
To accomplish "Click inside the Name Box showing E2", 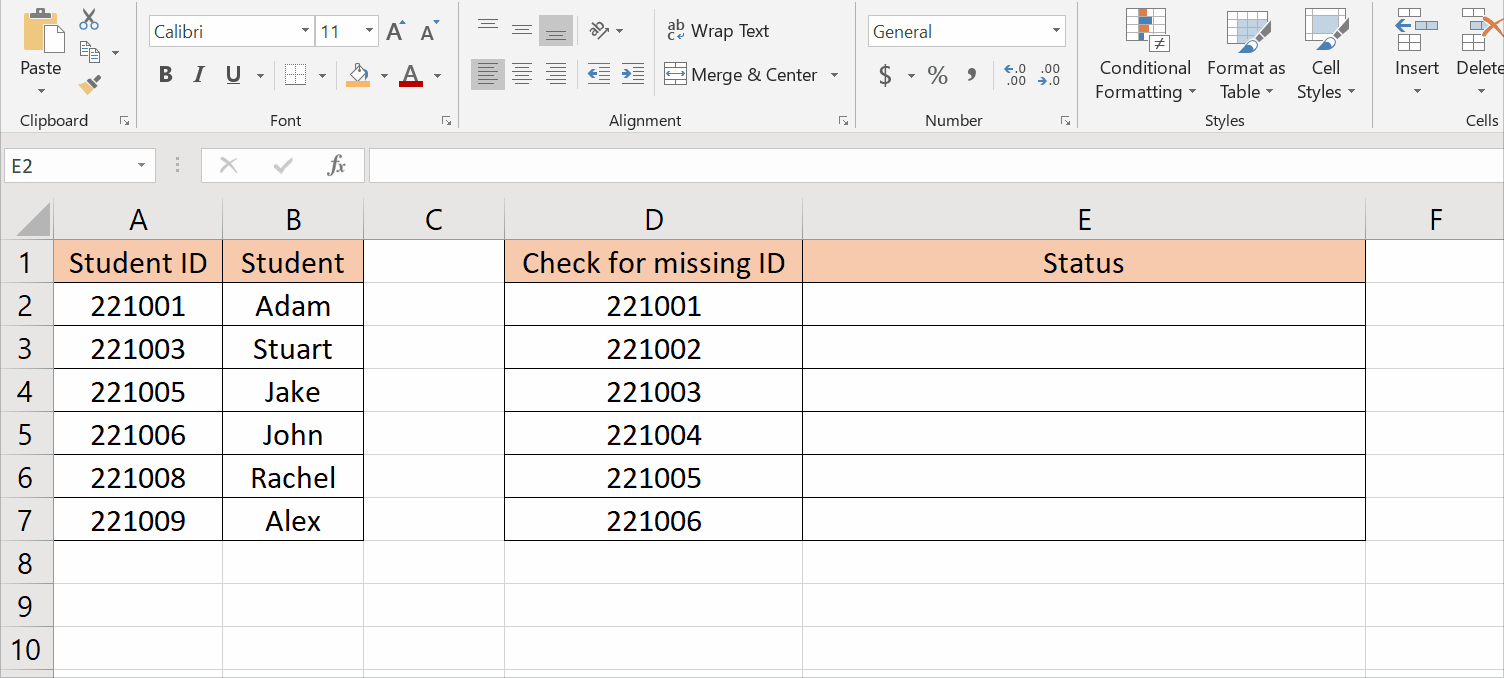I will click(70, 165).
